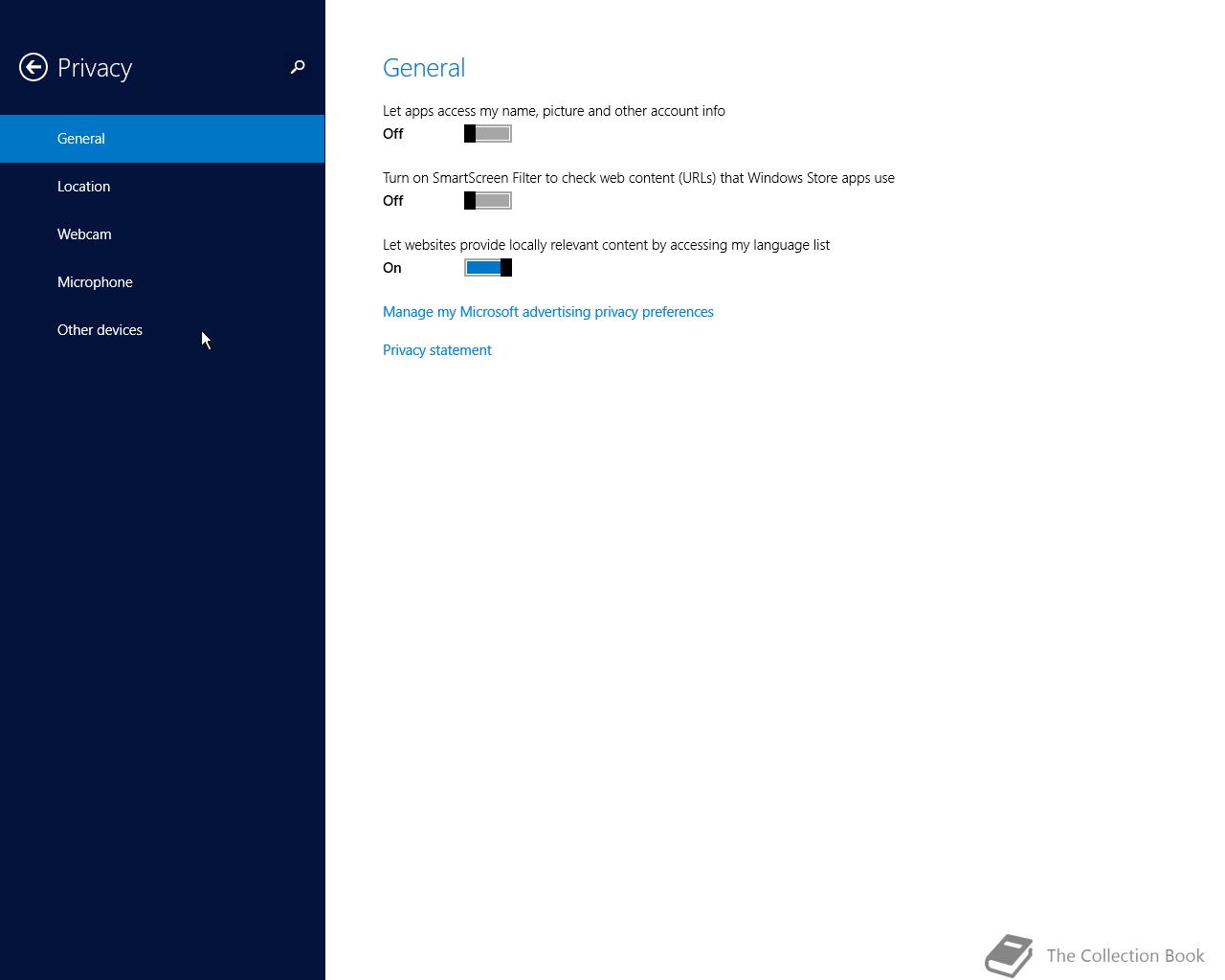Screen dimensions: 1225x980
Task: Open Manage my Microsoft advertising privacy preferences
Action: [548, 312]
